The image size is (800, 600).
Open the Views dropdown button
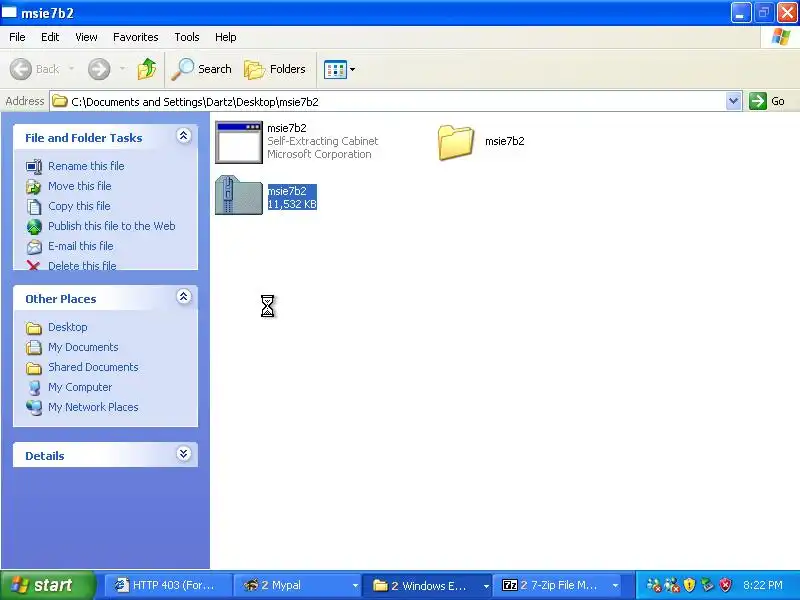pyautogui.click(x=339, y=69)
